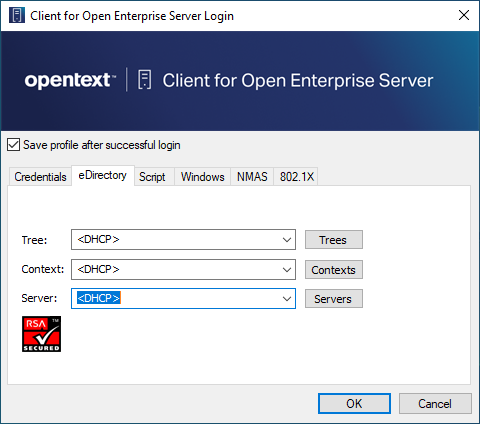The width and height of the screenshot is (480, 424).
Task: Switch to the Credentials tab
Action: 40,177
